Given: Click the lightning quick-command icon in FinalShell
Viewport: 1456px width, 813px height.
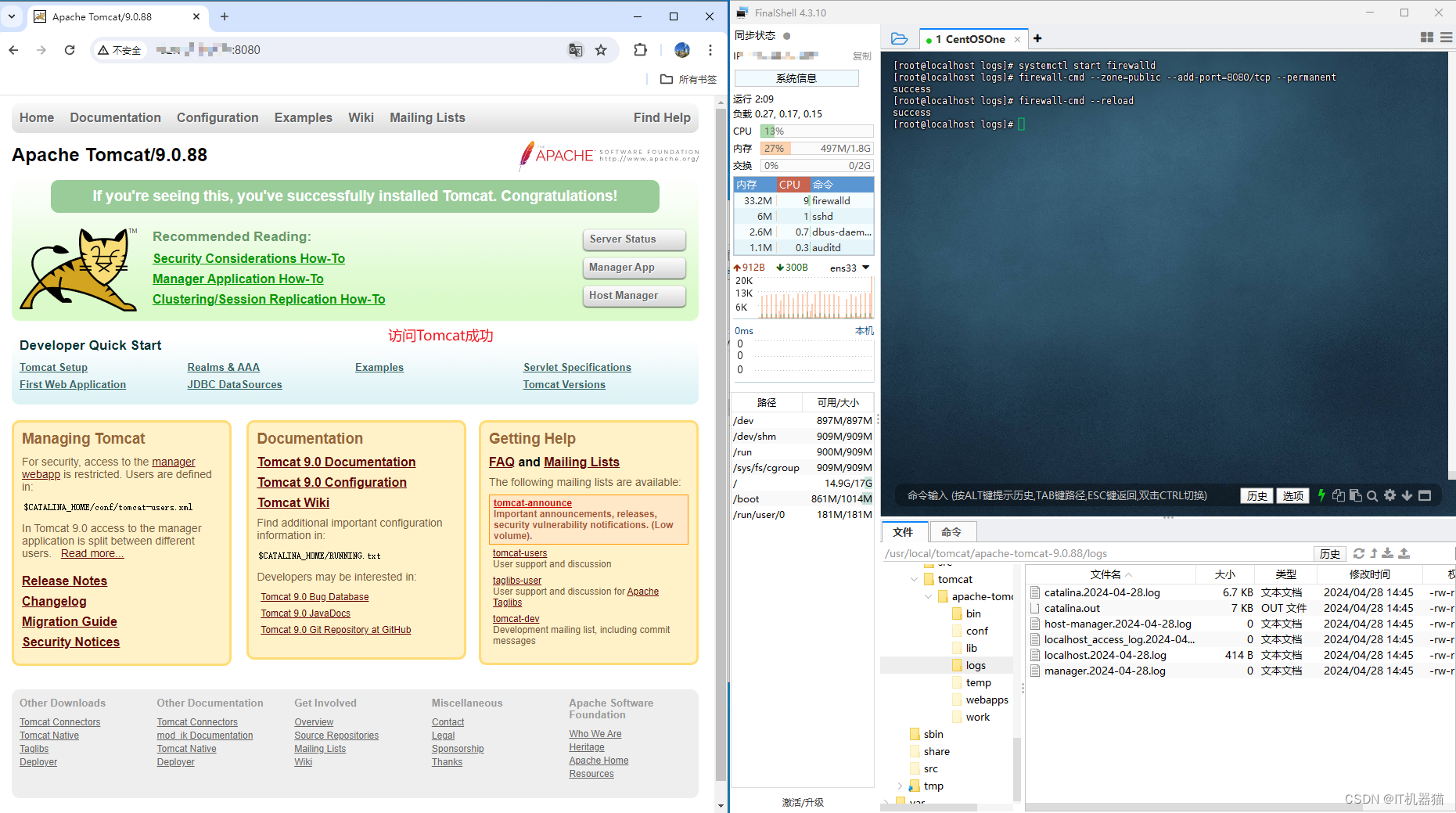Looking at the screenshot, I should [1321, 495].
